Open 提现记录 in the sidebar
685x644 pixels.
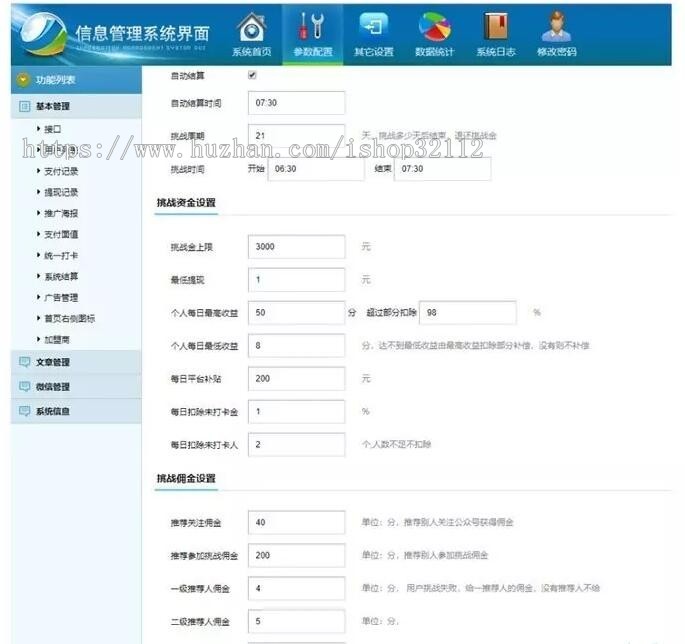[61, 192]
